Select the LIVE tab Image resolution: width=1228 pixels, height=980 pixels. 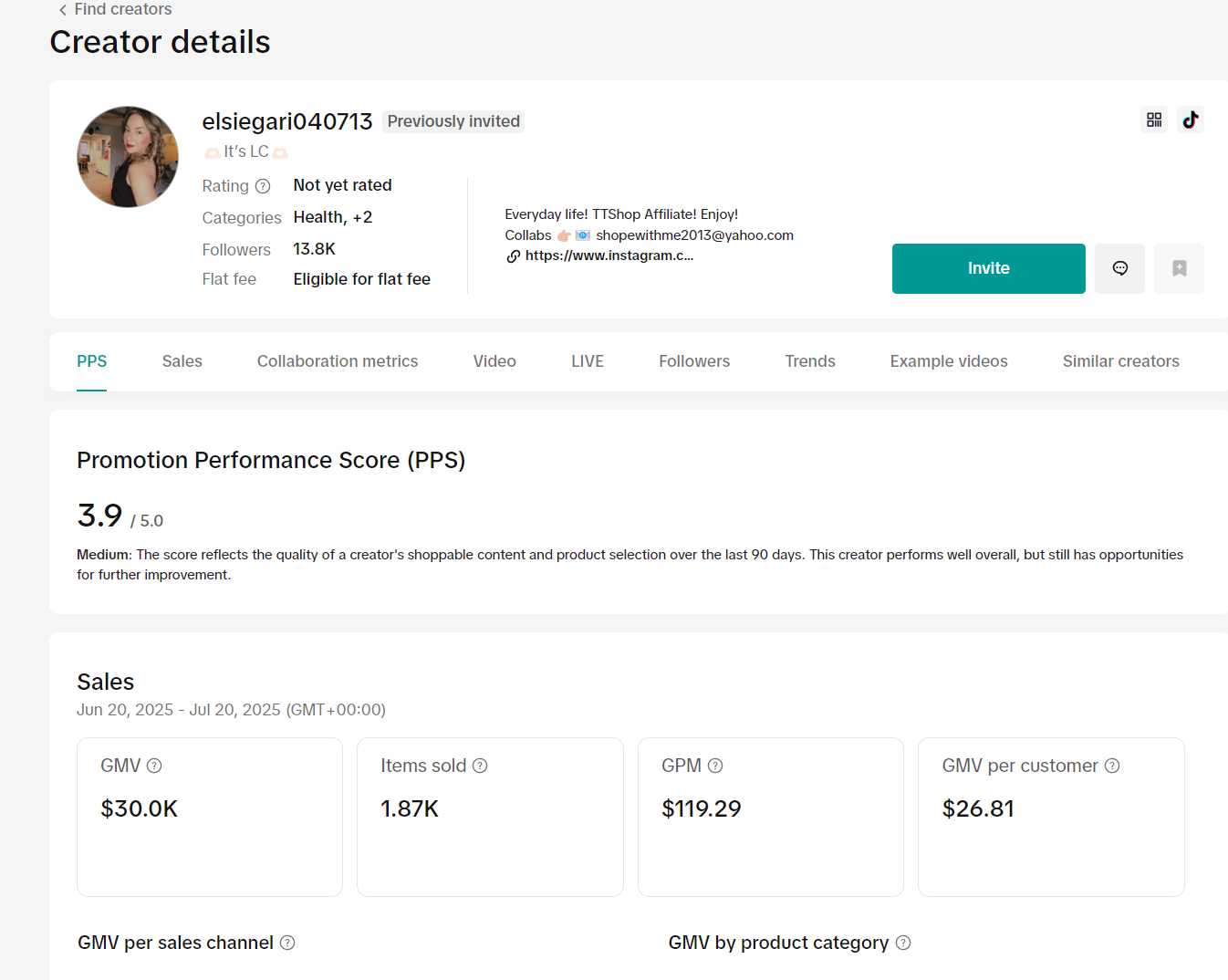(588, 361)
